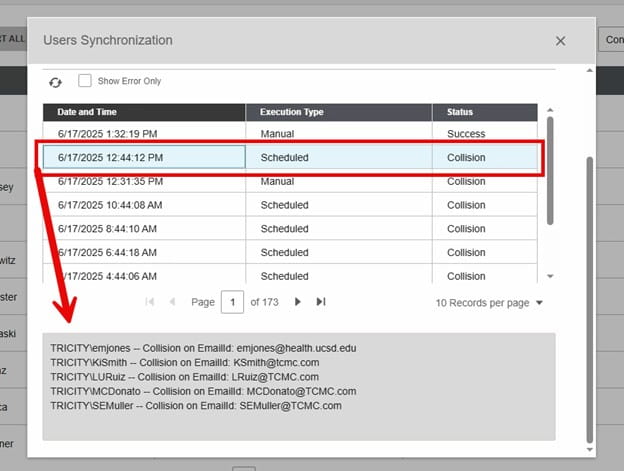
Task: Open the 10 Records per page dropdown
Action: 489,302
